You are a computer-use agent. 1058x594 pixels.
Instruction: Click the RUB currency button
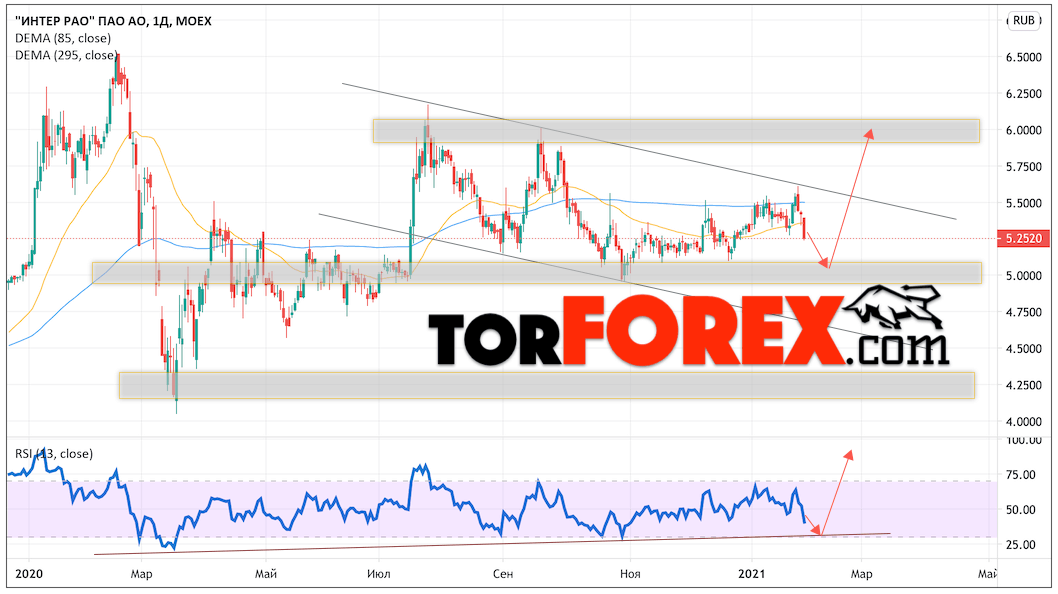pos(1023,20)
